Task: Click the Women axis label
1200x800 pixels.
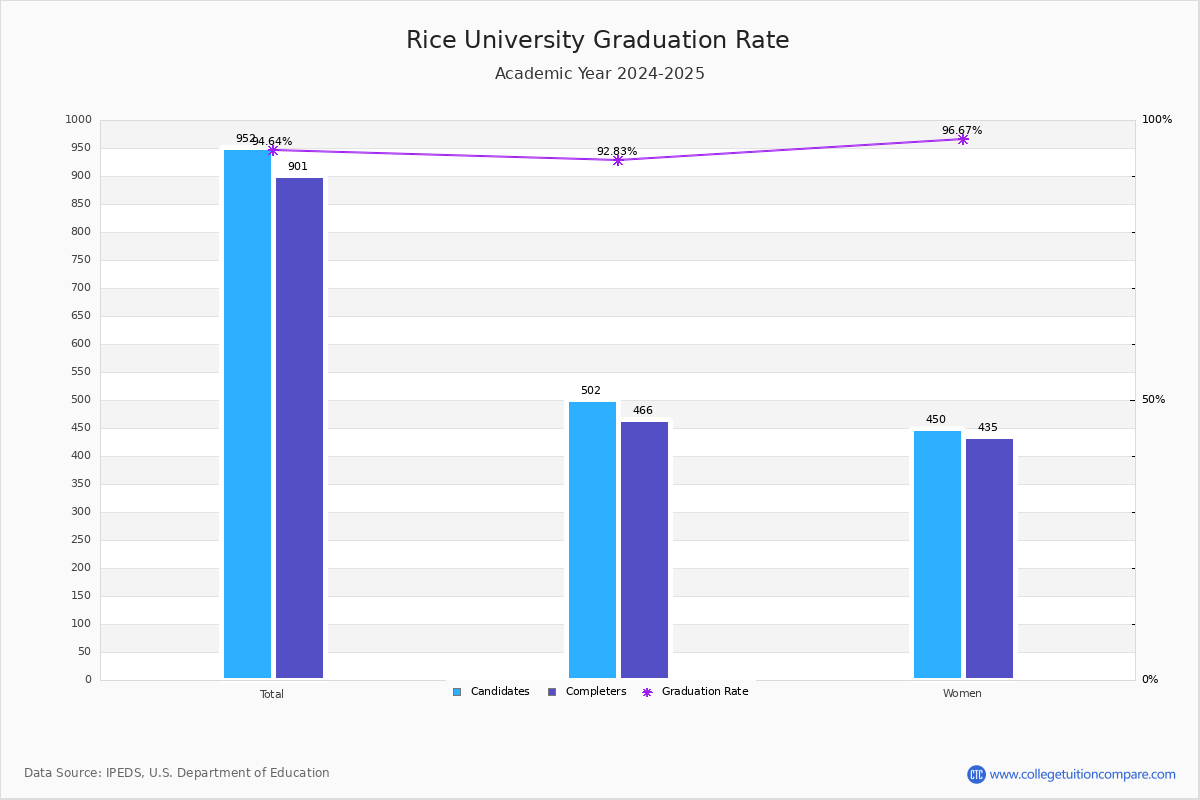Action: point(962,694)
